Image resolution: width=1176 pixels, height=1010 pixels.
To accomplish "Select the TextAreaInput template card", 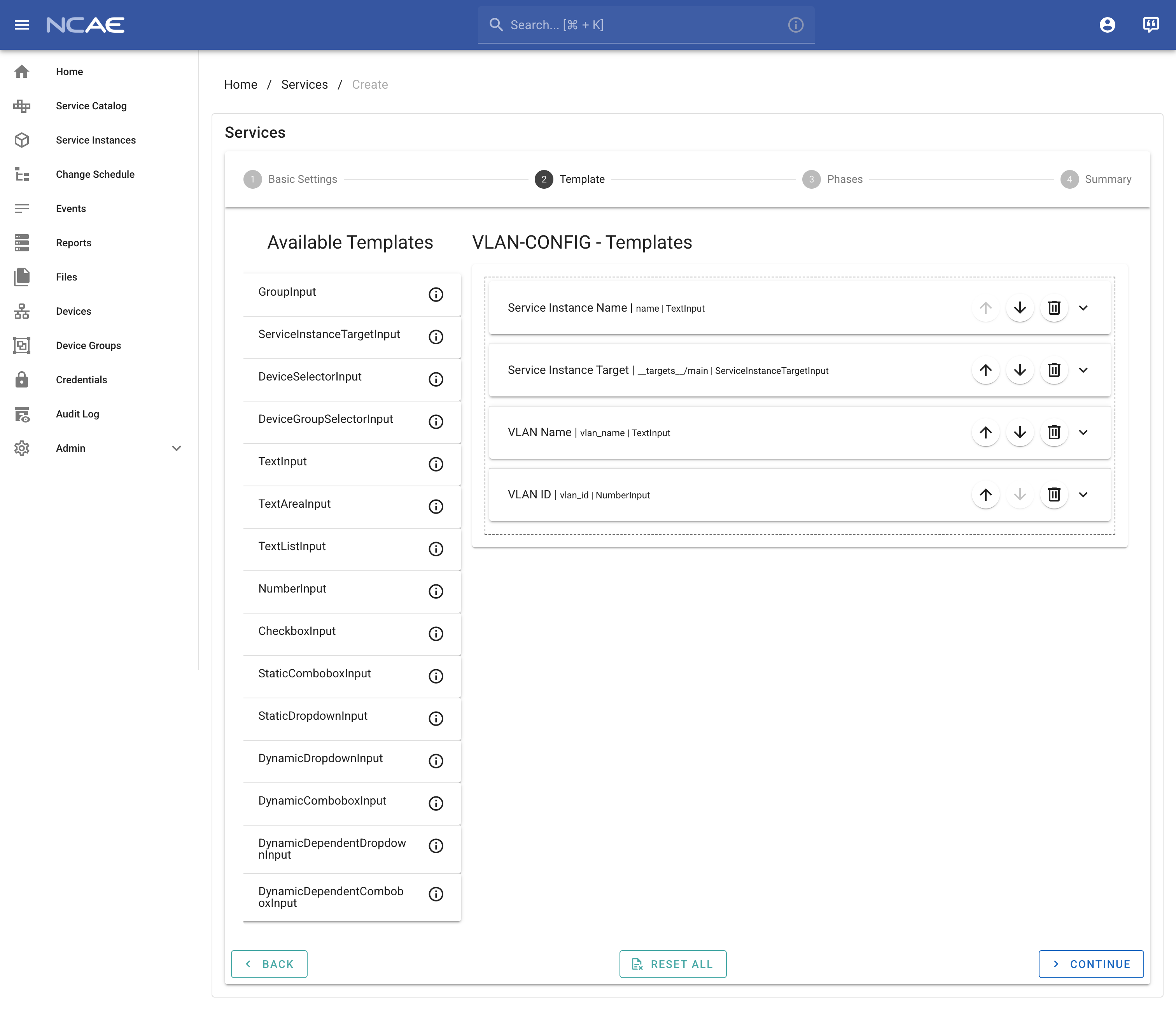I will [x=352, y=507].
